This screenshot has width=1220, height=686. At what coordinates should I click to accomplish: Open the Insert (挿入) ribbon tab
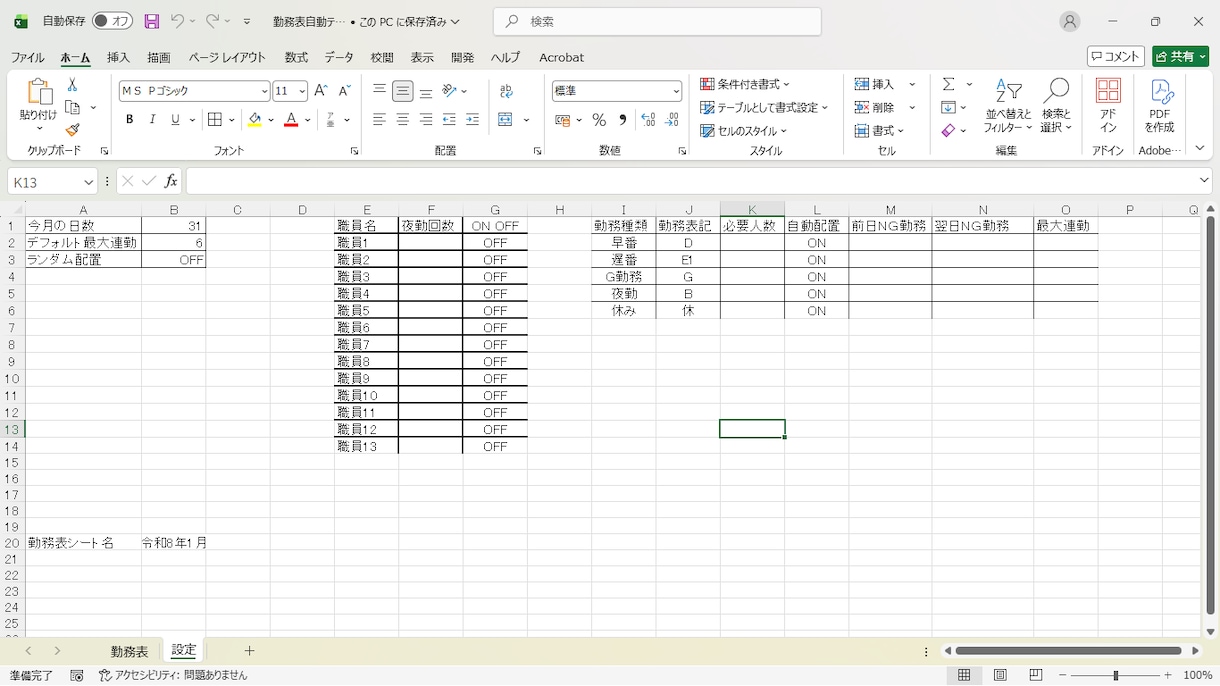(x=118, y=57)
